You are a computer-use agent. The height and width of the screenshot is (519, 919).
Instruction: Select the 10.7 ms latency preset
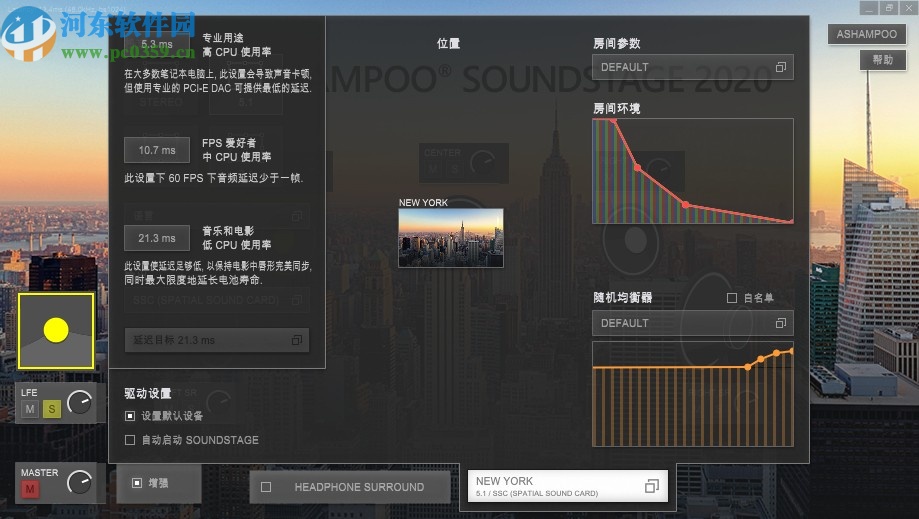pos(156,150)
